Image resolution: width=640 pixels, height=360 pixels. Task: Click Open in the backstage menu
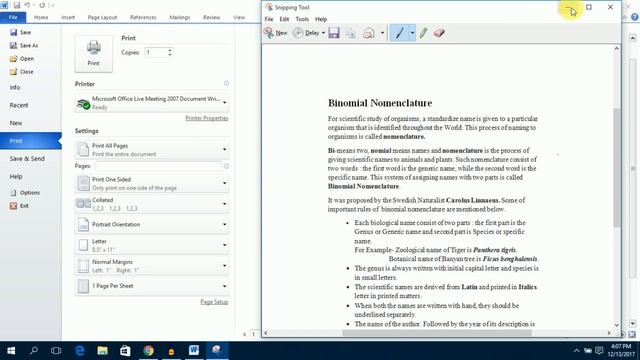coord(22,58)
